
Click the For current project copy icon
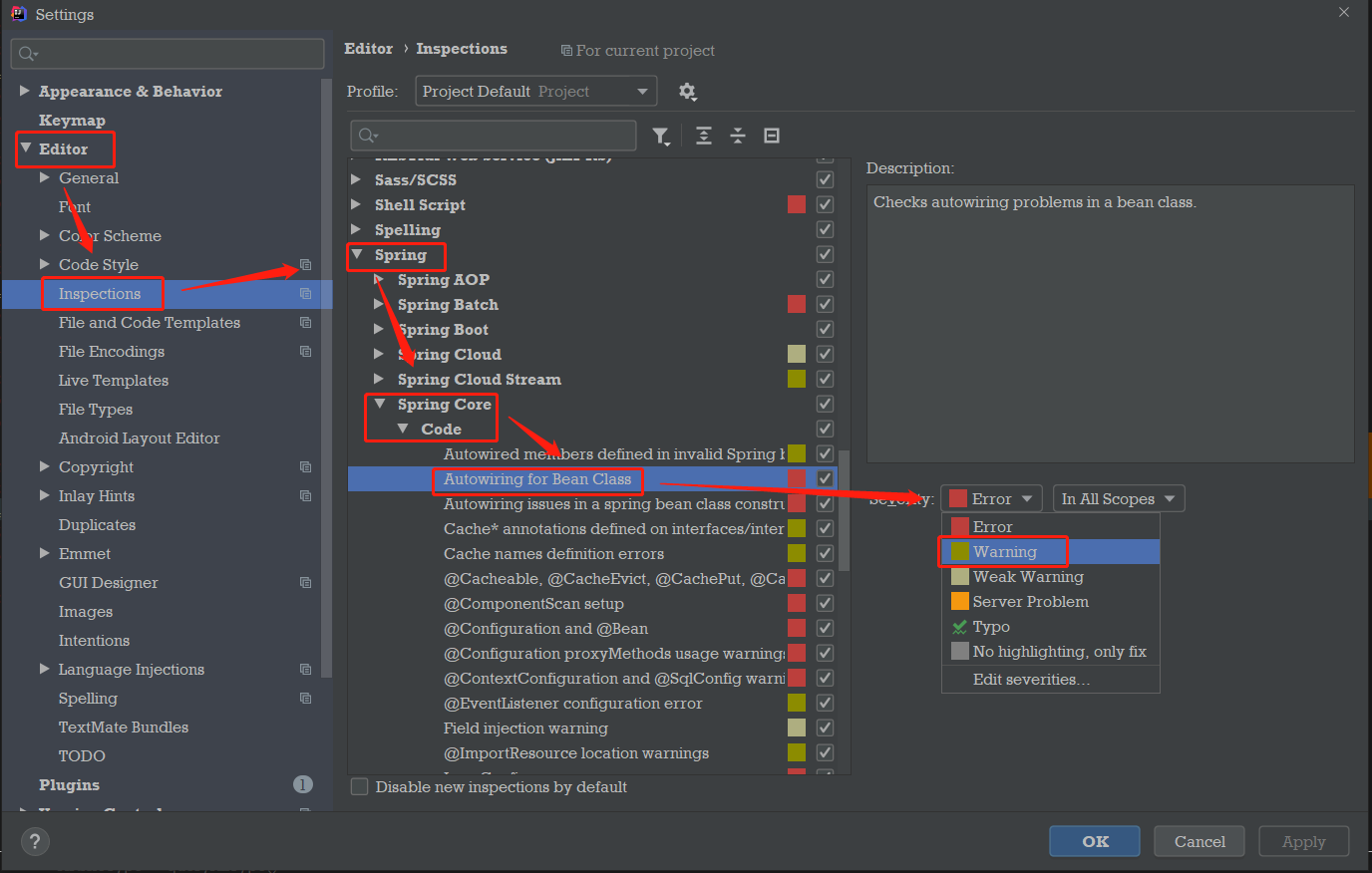click(566, 51)
